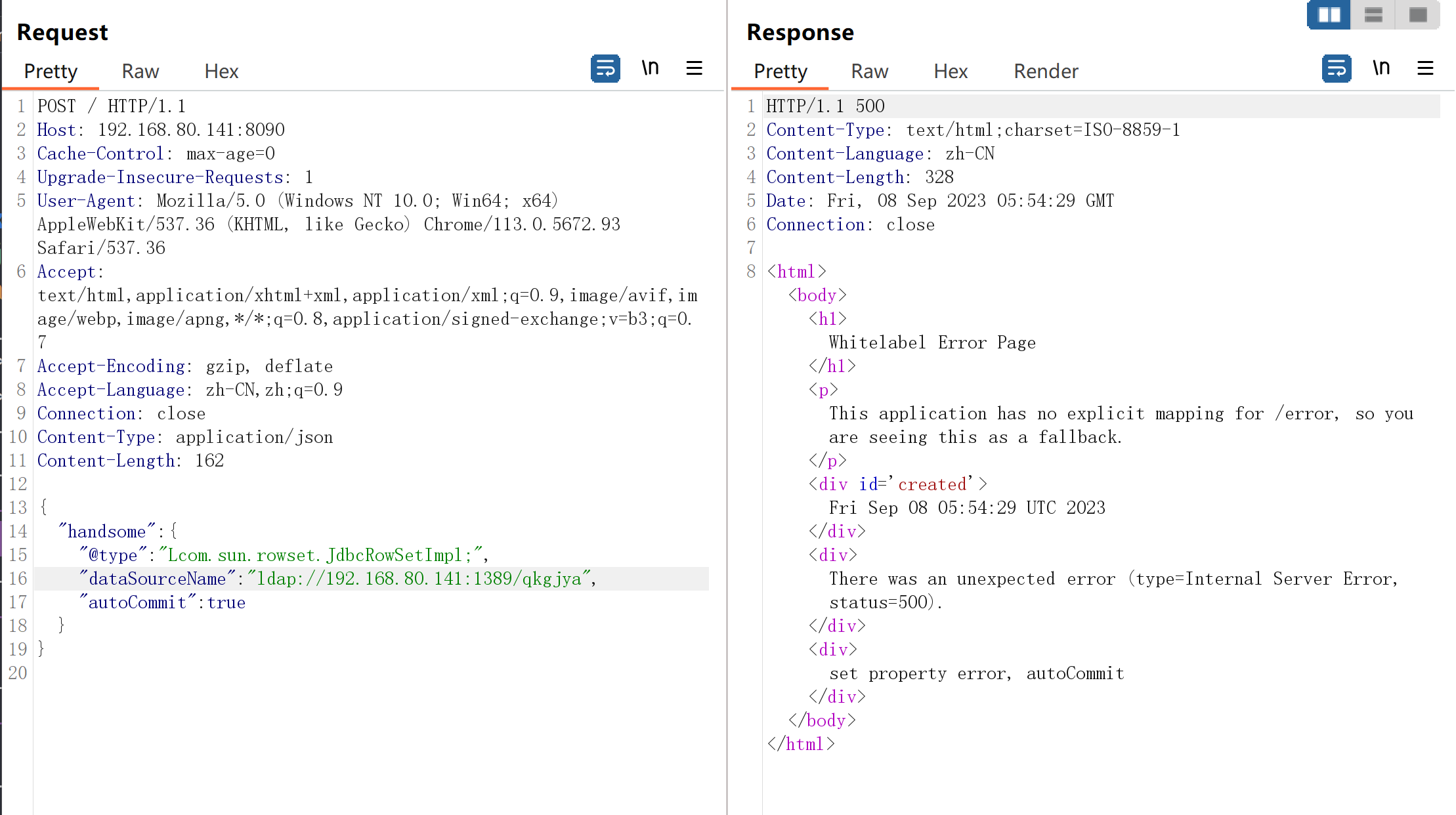
Task: Click the Accept header name in Request
Action: click(x=66, y=272)
